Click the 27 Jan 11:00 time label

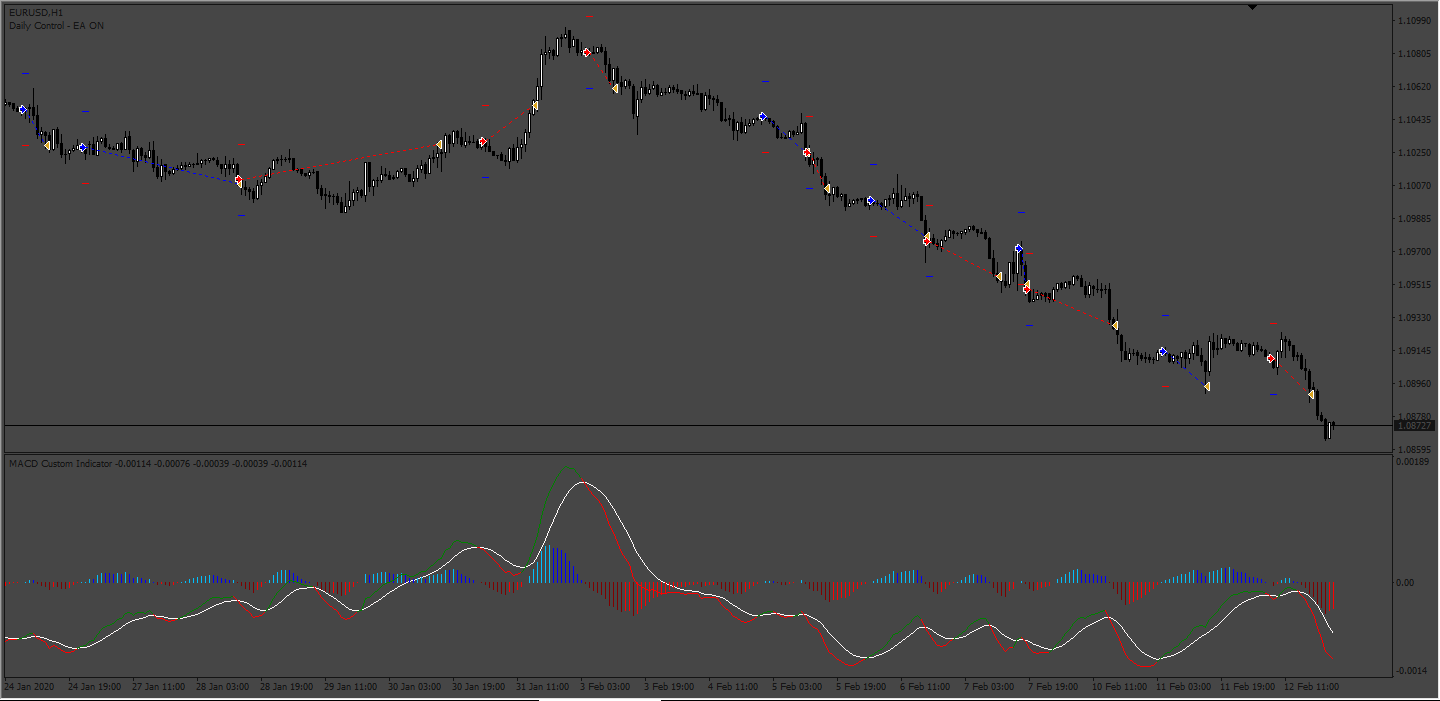(x=159, y=688)
